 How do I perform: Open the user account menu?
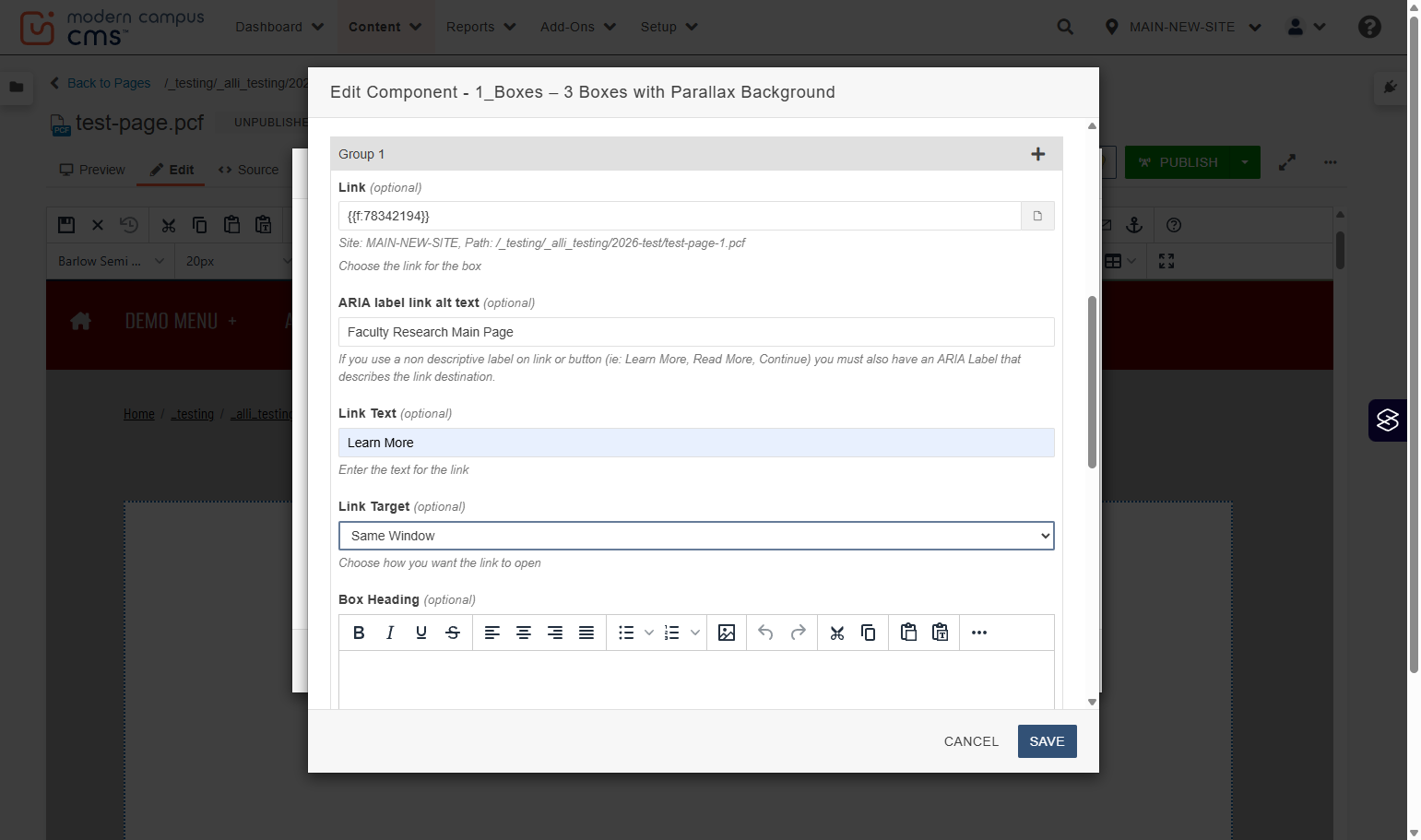(x=1307, y=27)
